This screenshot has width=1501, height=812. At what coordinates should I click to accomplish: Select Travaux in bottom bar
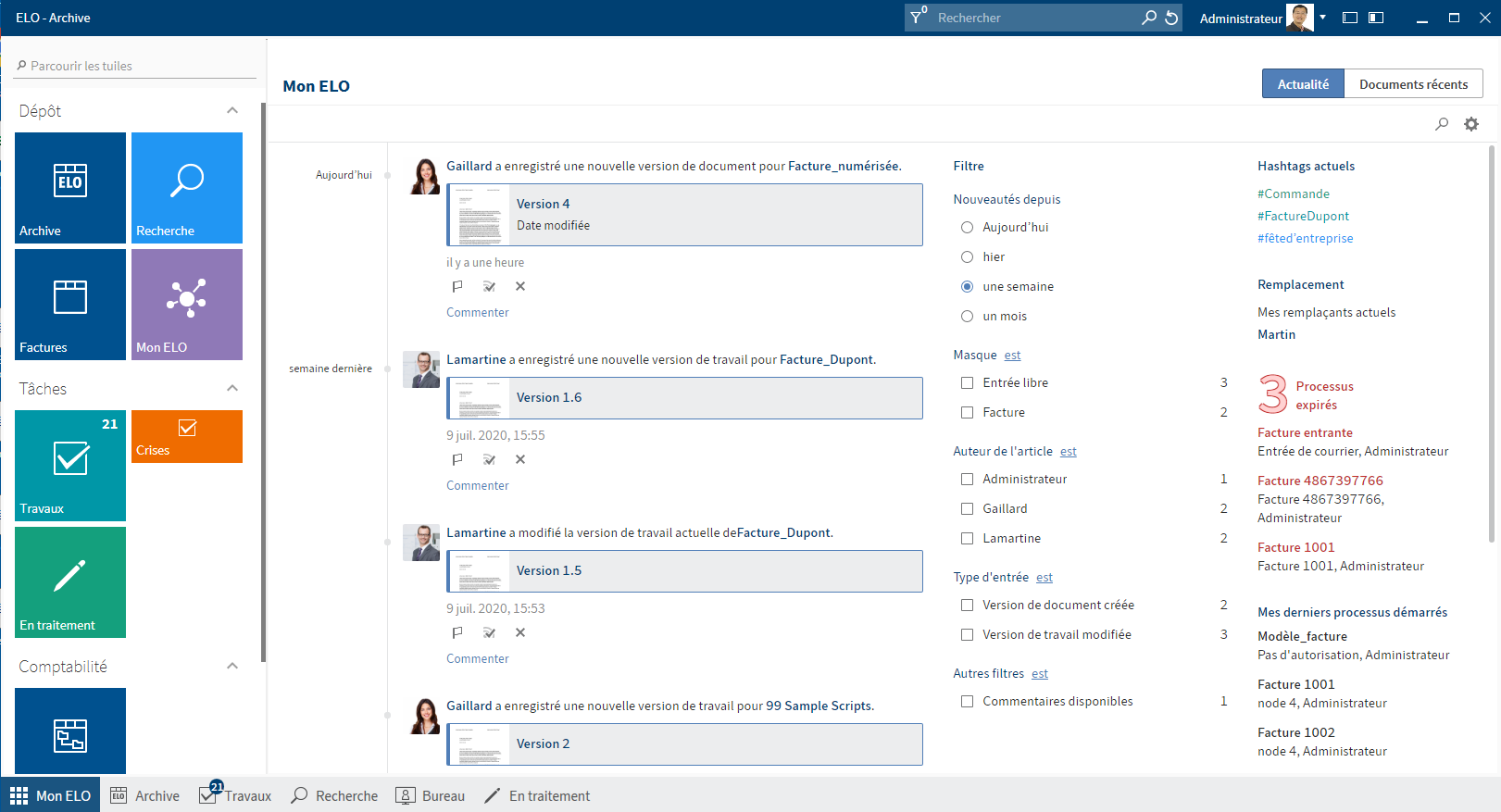pyautogui.click(x=236, y=795)
